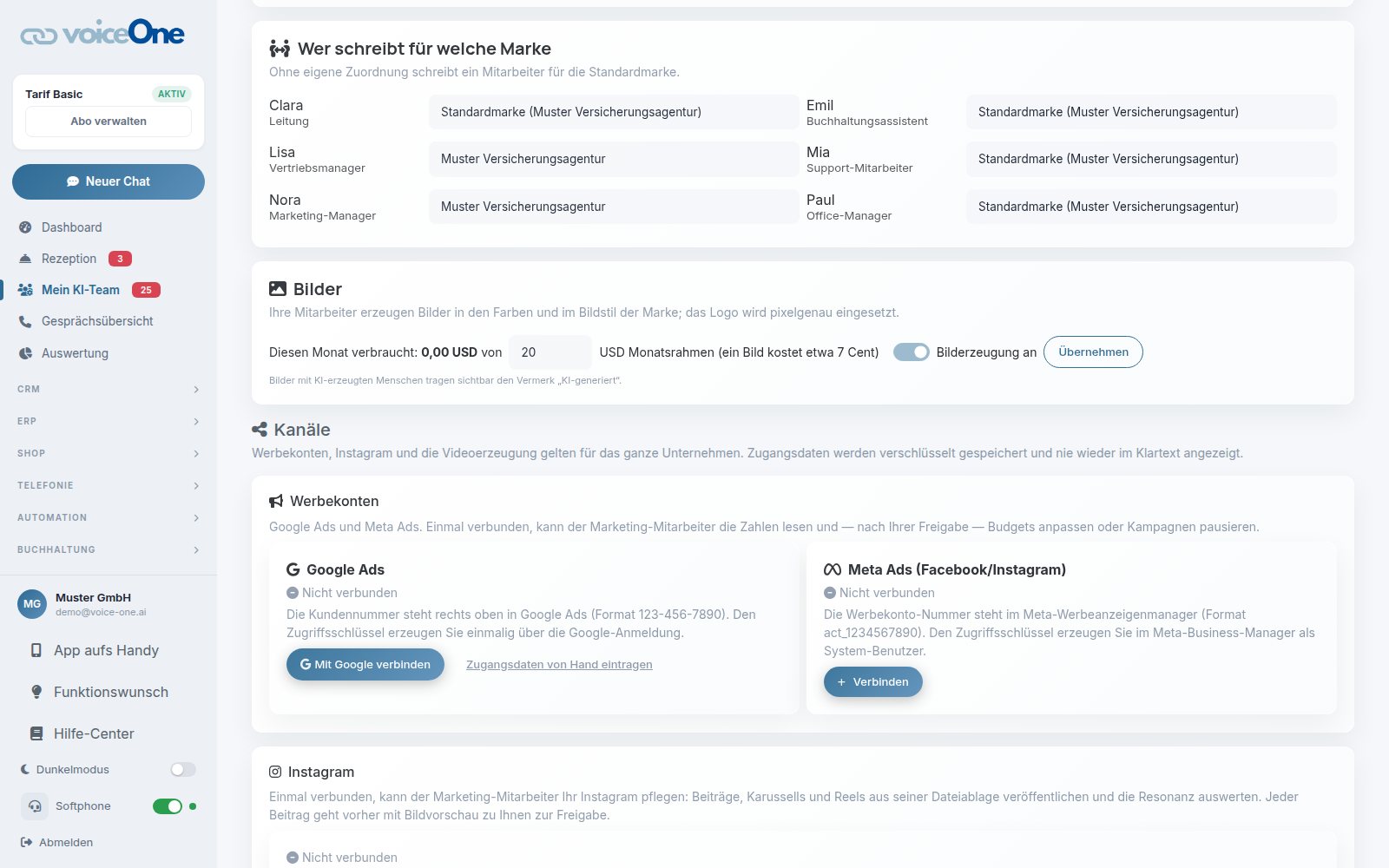Turn off the Softphone switch

click(168, 806)
